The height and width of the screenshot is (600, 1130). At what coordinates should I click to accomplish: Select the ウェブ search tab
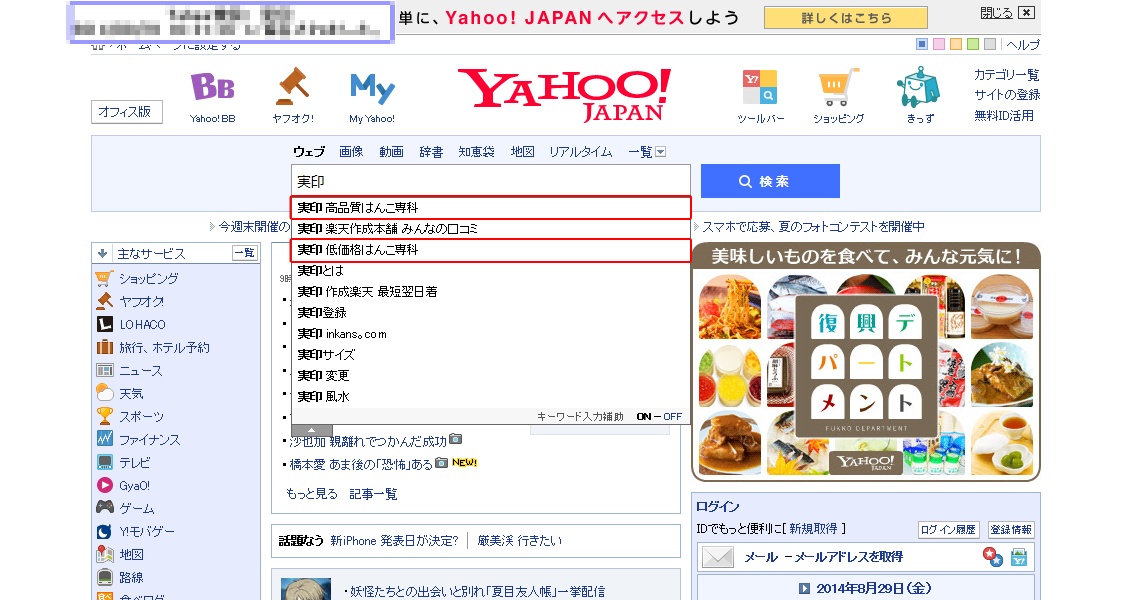pos(308,152)
